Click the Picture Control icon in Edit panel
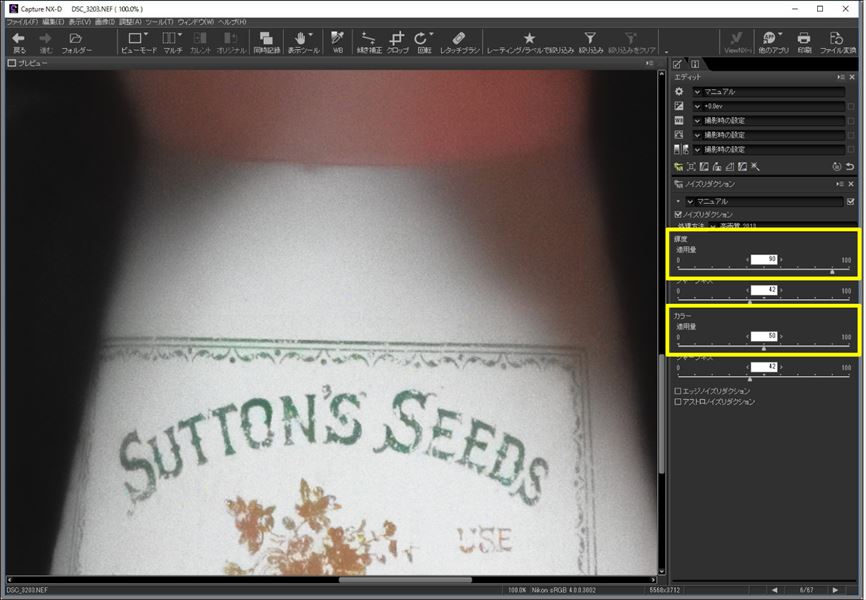Viewport: 866px width, 600px height. pyautogui.click(x=679, y=135)
